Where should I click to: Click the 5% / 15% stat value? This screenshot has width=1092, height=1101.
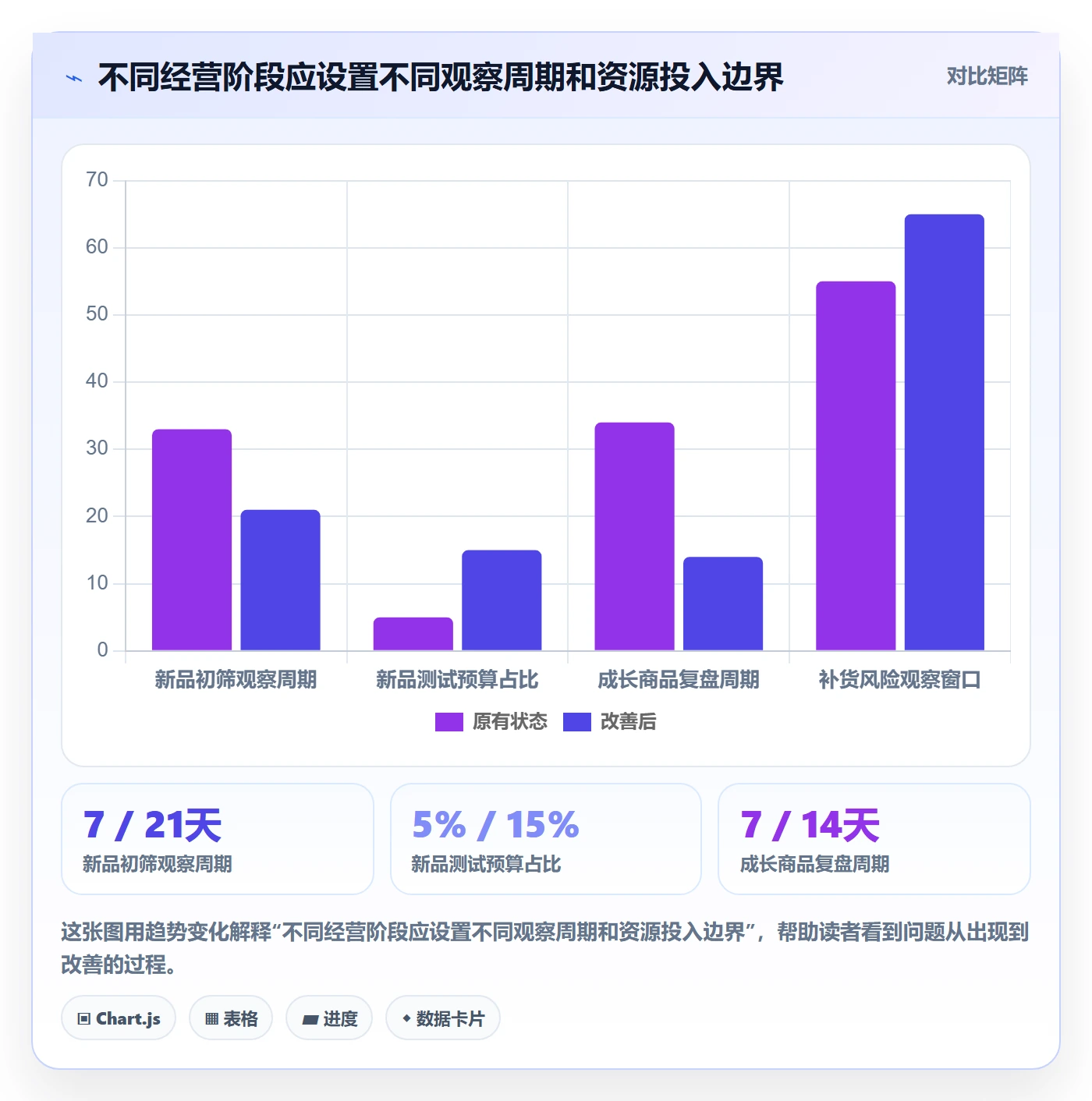pos(496,825)
